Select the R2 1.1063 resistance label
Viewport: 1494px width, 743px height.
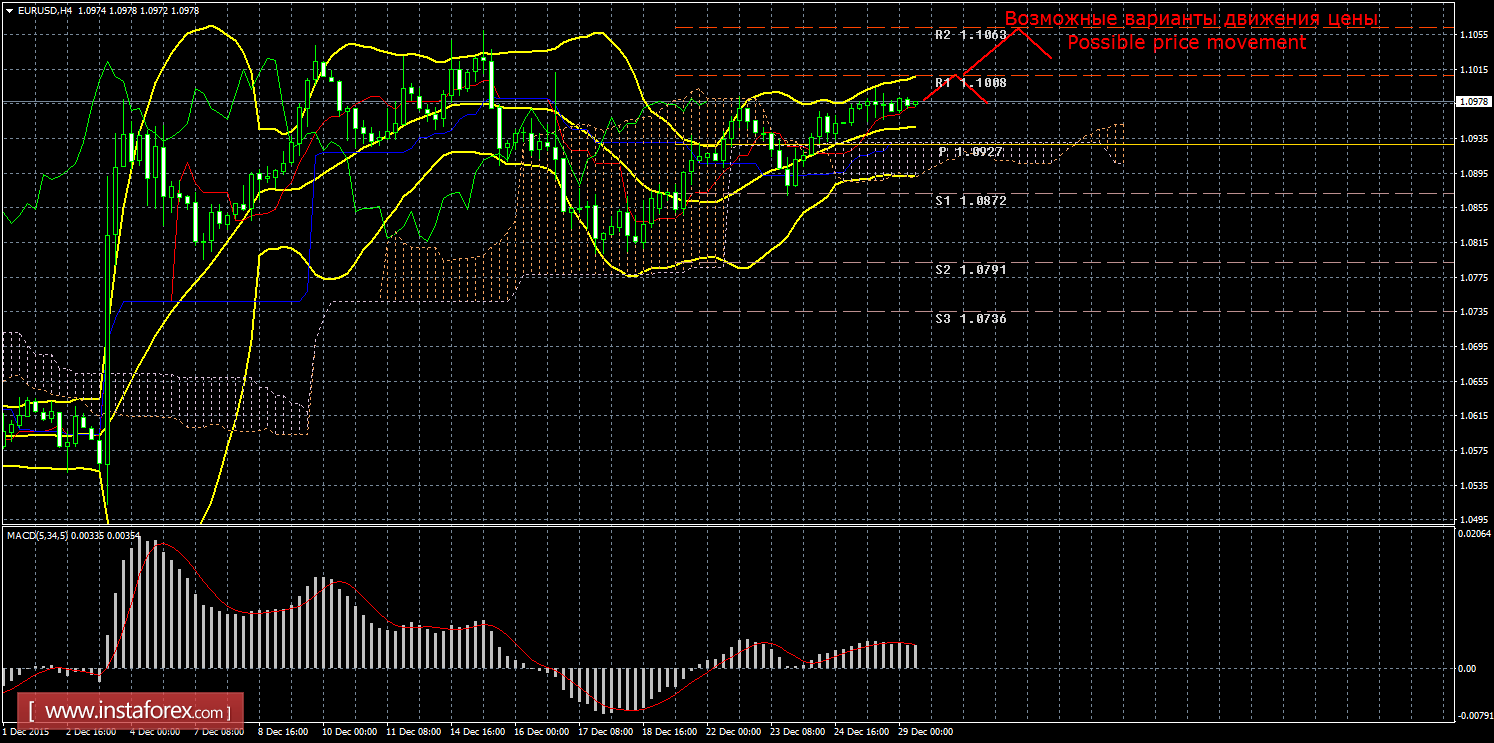pos(970,34)
